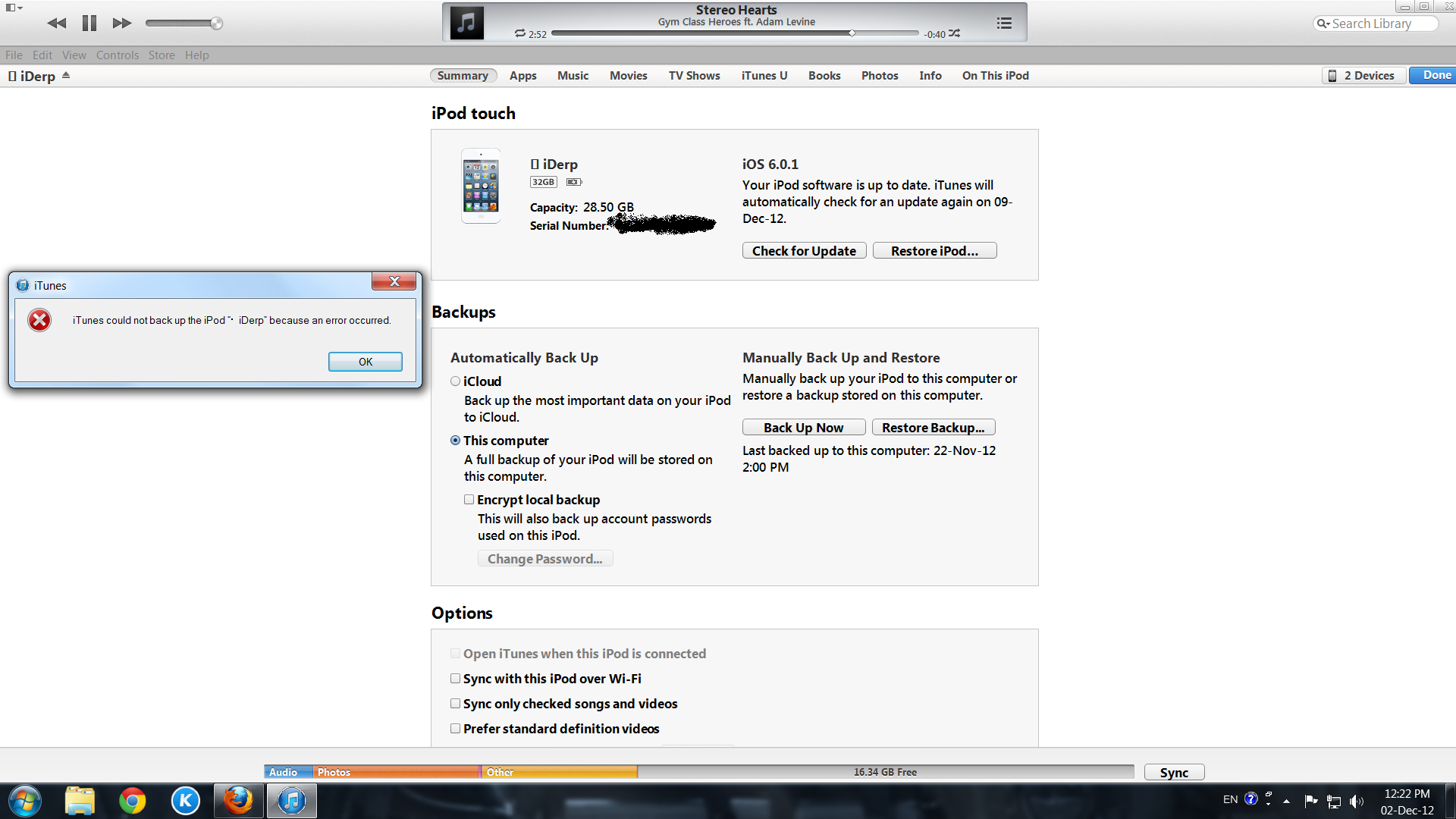Go back to the previous track

57,24
